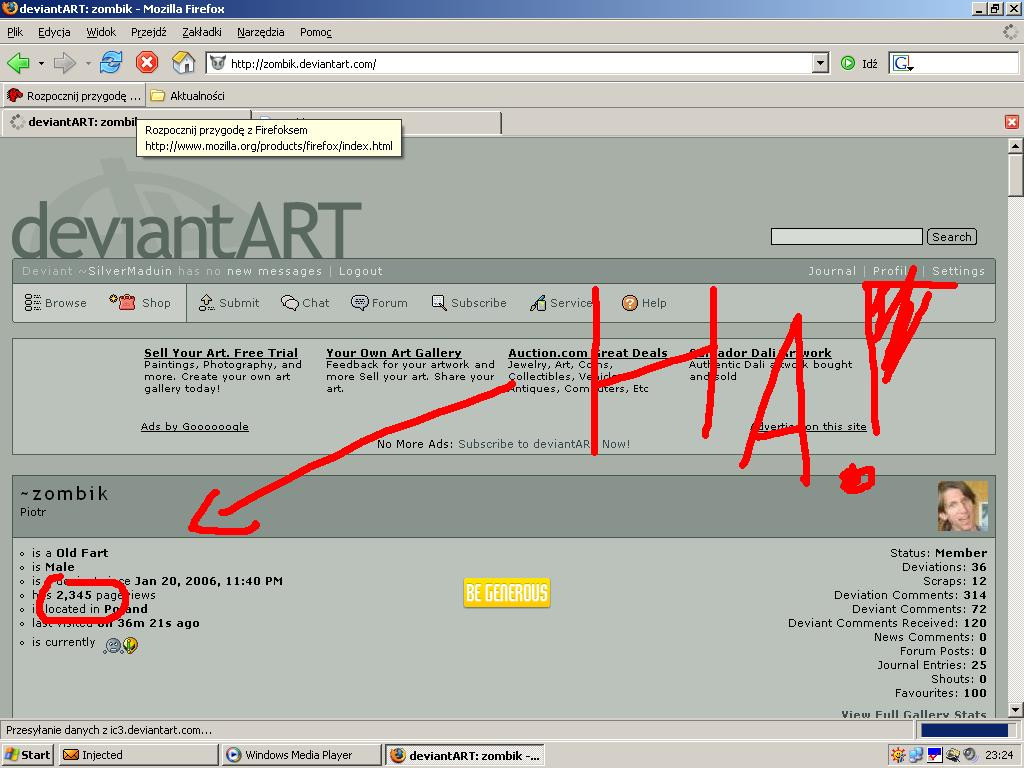Switch to Windows Media Player taskbar item

(x=300, y=755)
